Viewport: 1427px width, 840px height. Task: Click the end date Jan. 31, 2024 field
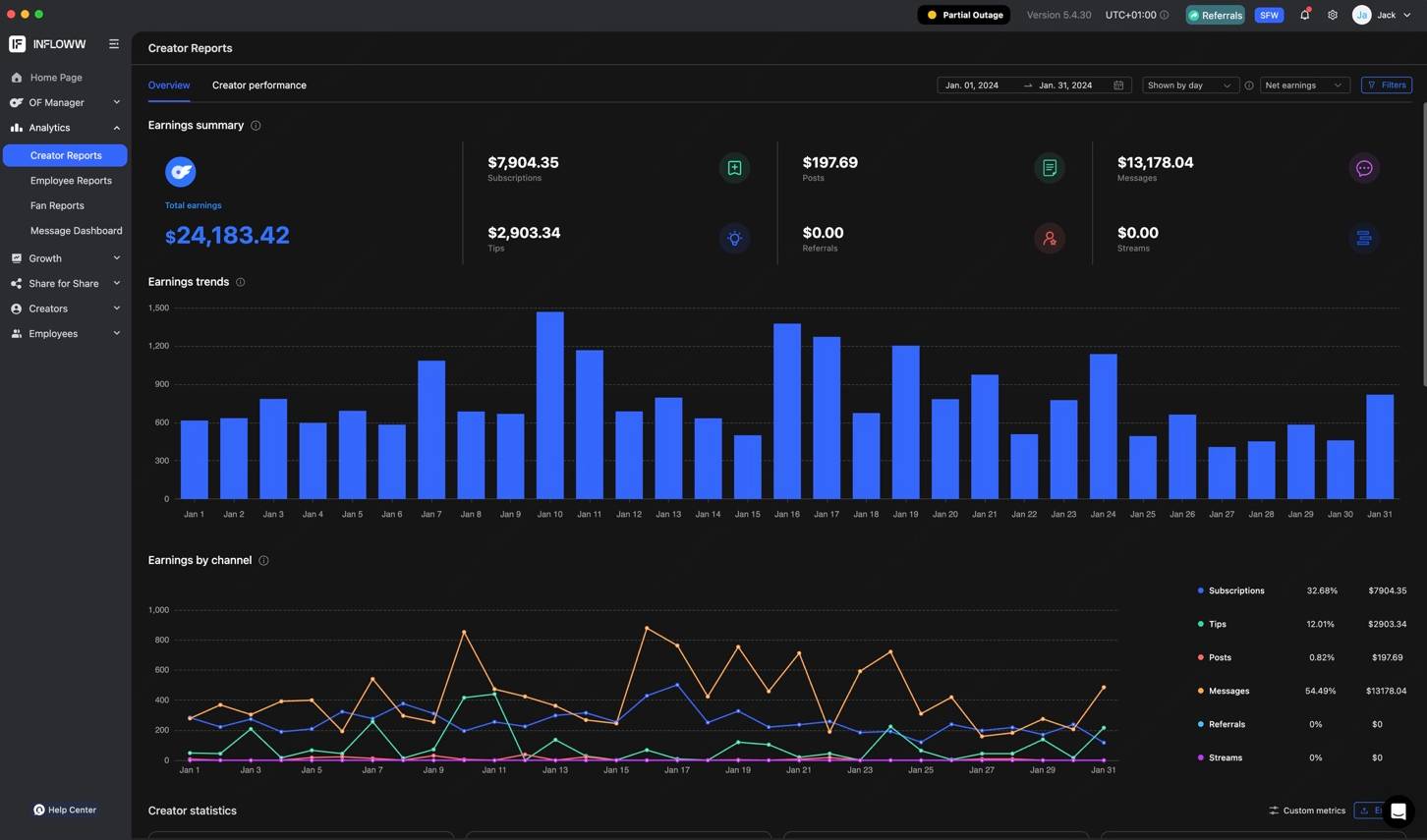click(1065, 85)
